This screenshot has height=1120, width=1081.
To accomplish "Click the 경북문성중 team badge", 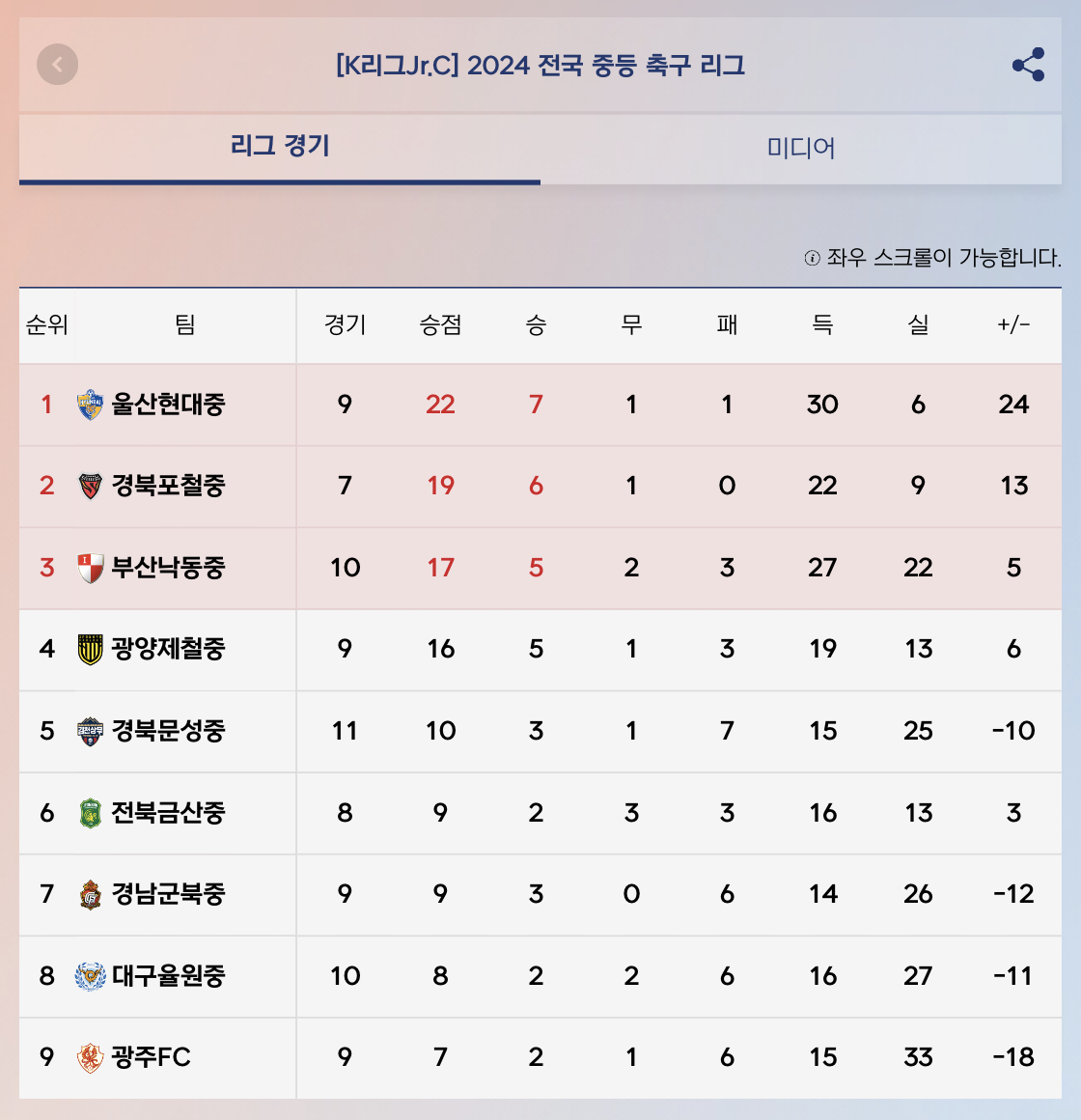I will point(90,731).
